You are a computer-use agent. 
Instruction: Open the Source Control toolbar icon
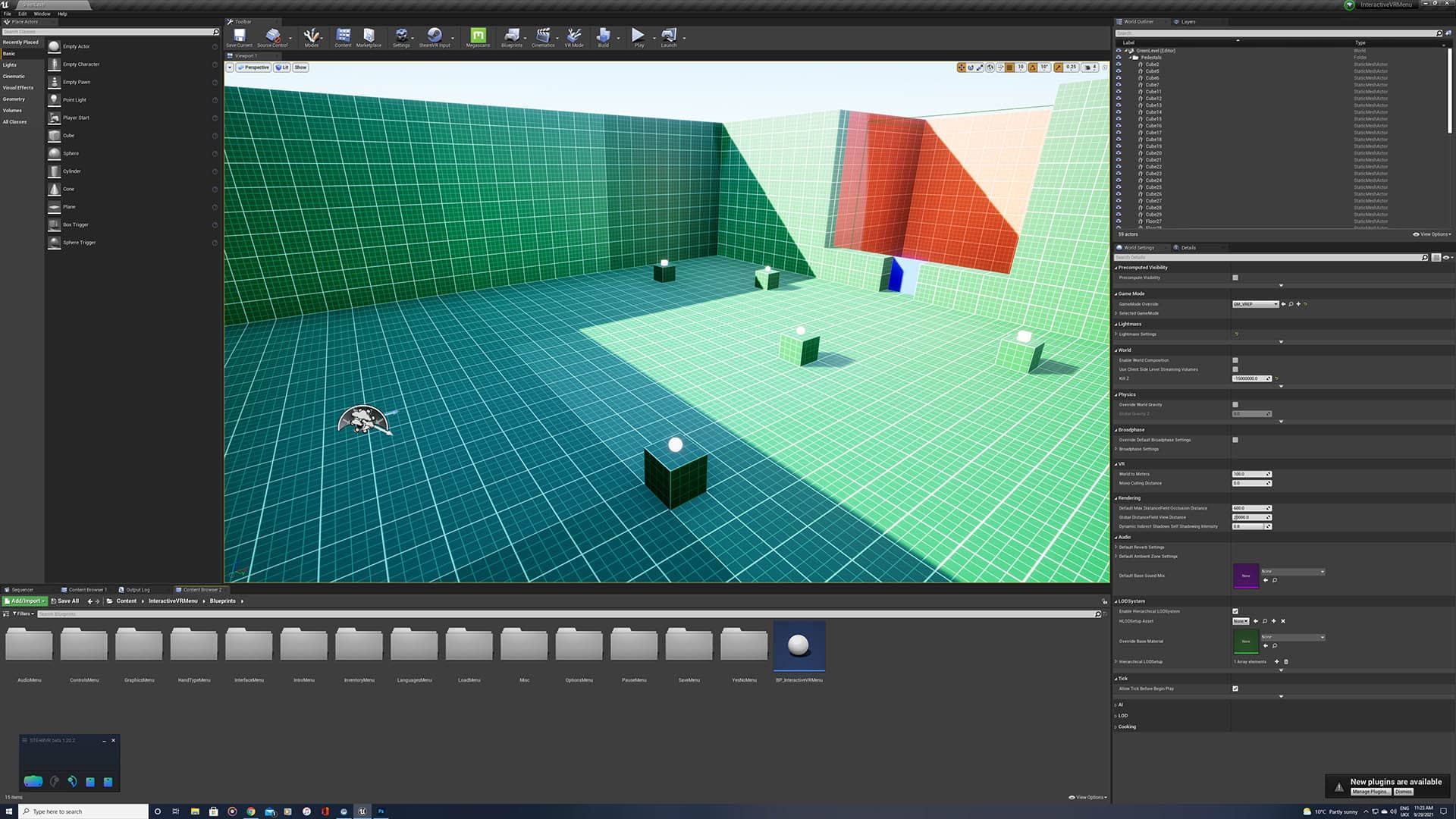(272, 37)
